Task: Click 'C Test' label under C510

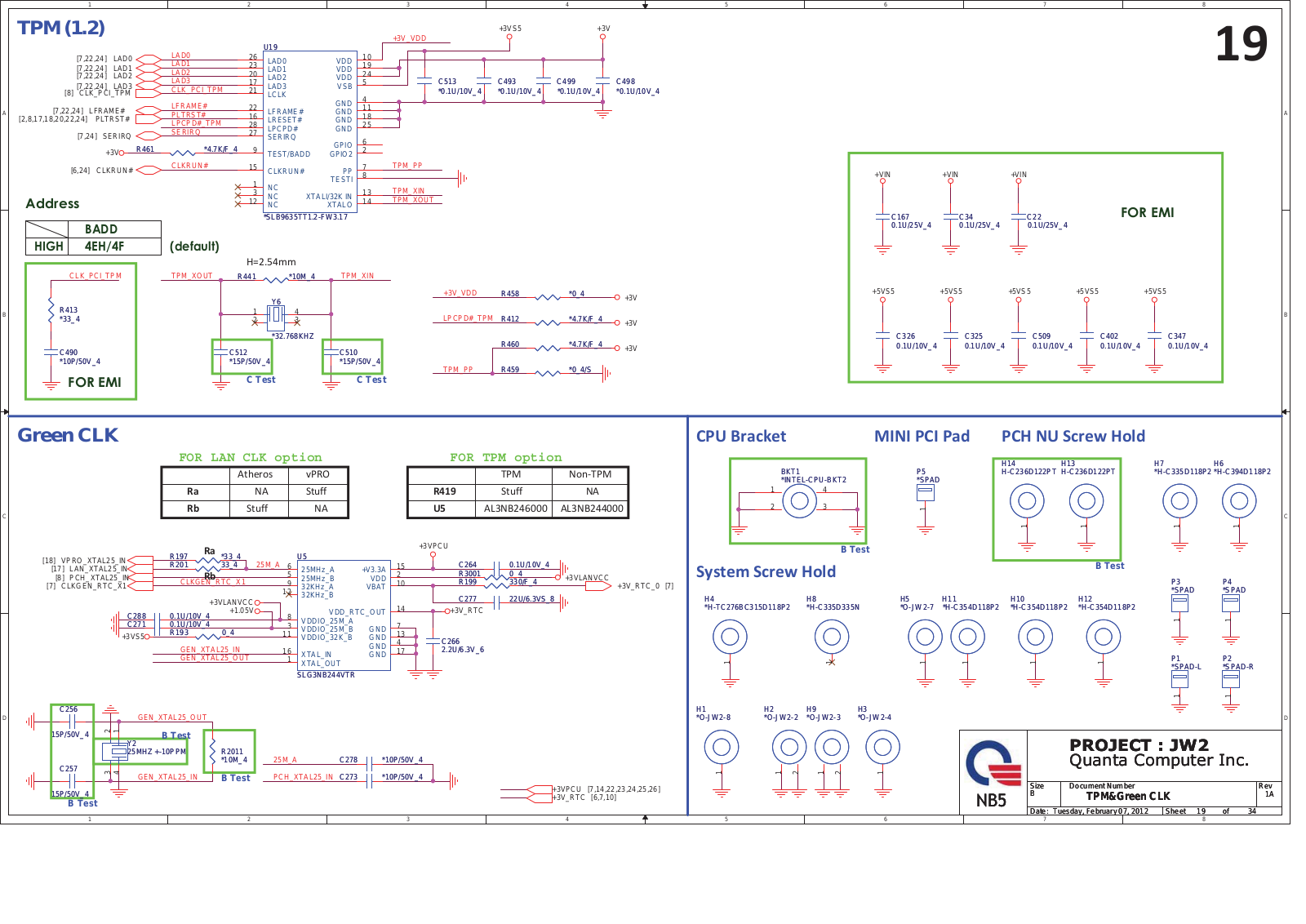Action: pyautogui.click(x=371, y=380)
